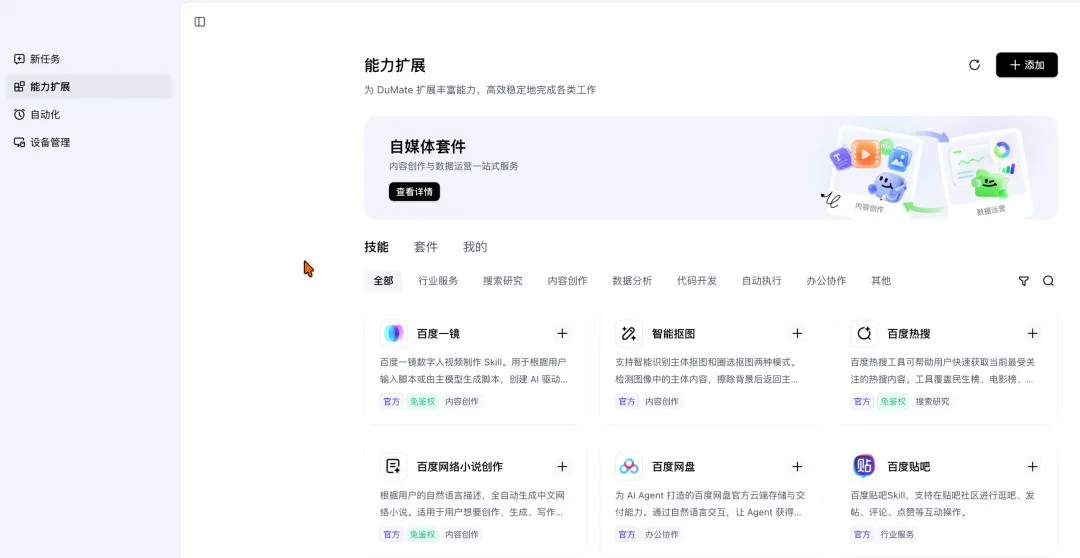Filter skills by 搜索研究

[x=503, y=280]
